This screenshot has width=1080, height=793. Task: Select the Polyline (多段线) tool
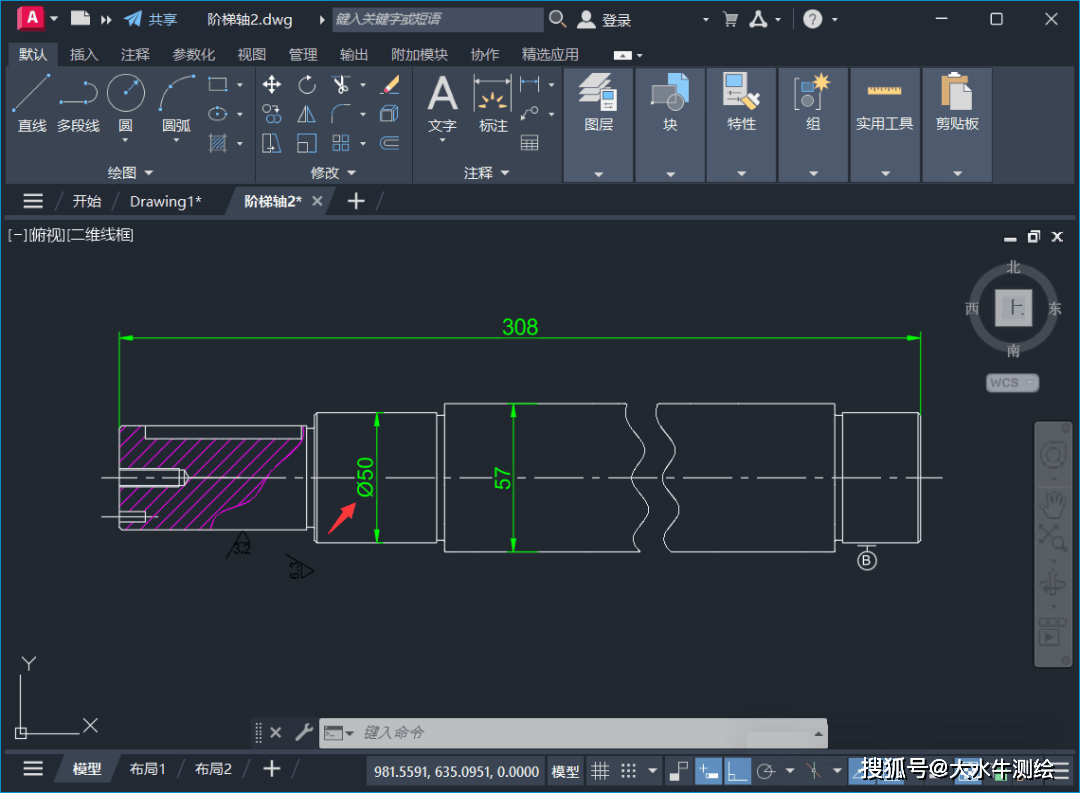coord(78,103)
